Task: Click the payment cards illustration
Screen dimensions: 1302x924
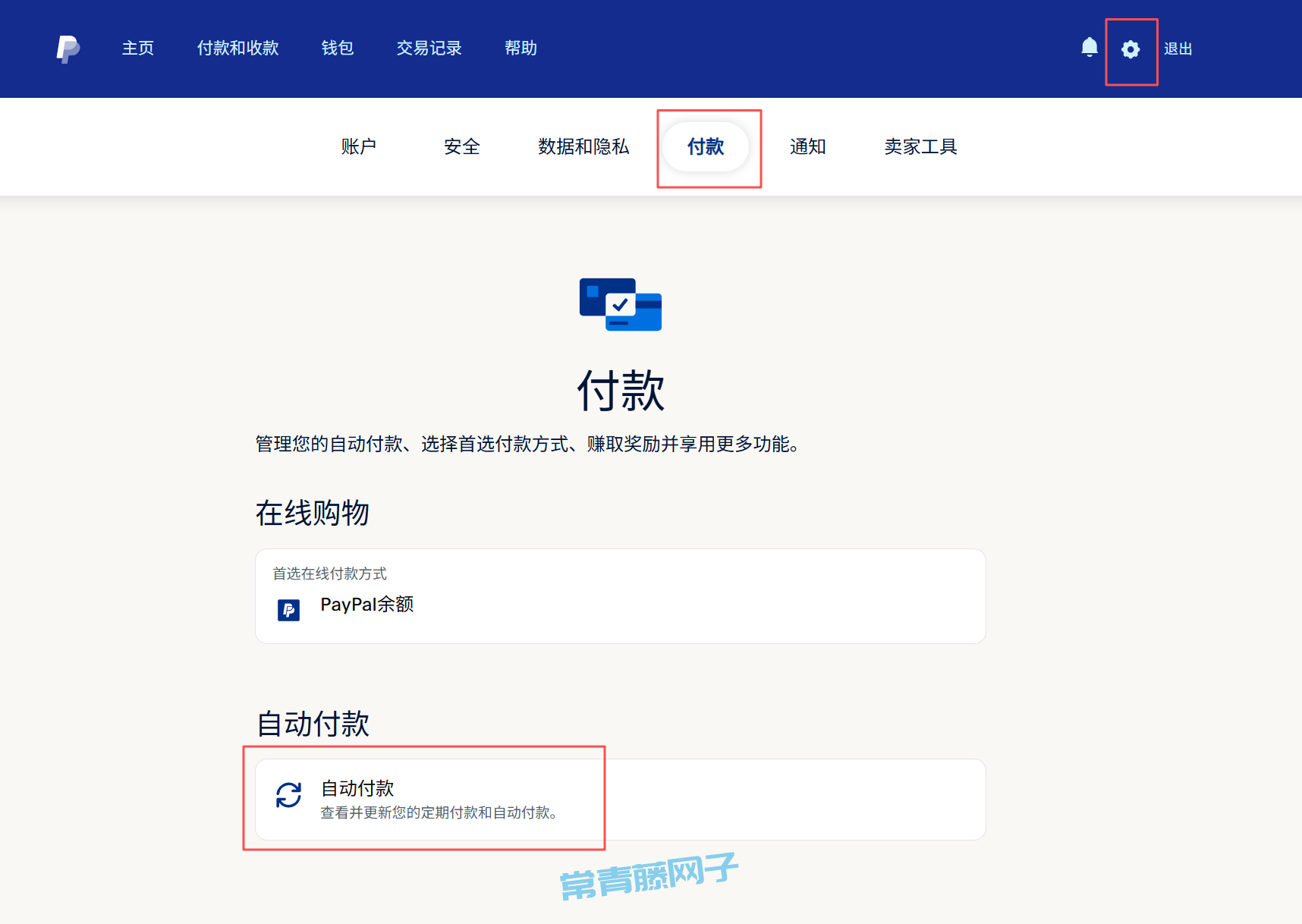Action: tap(620, 304)
